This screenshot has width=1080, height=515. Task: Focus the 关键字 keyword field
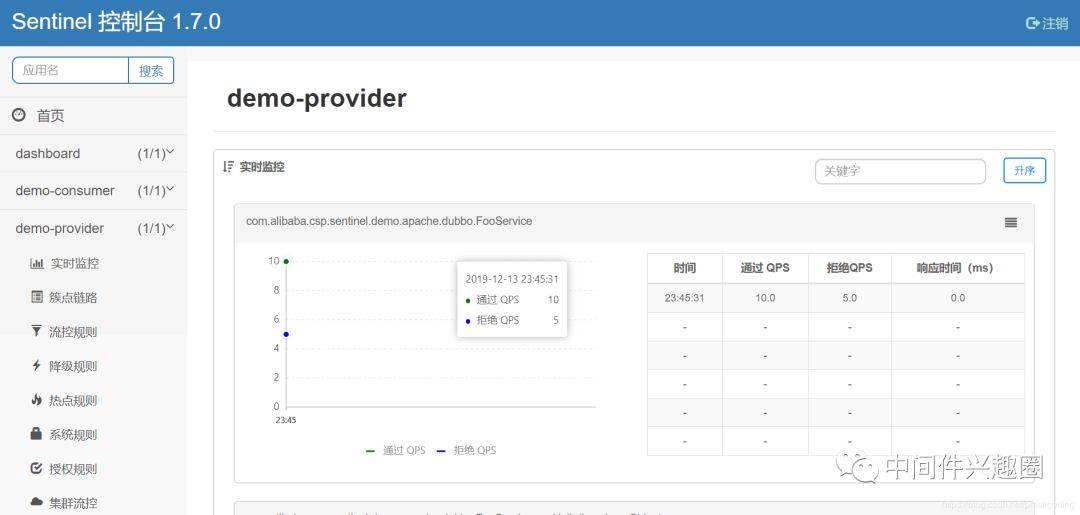[x=900, y=171]
